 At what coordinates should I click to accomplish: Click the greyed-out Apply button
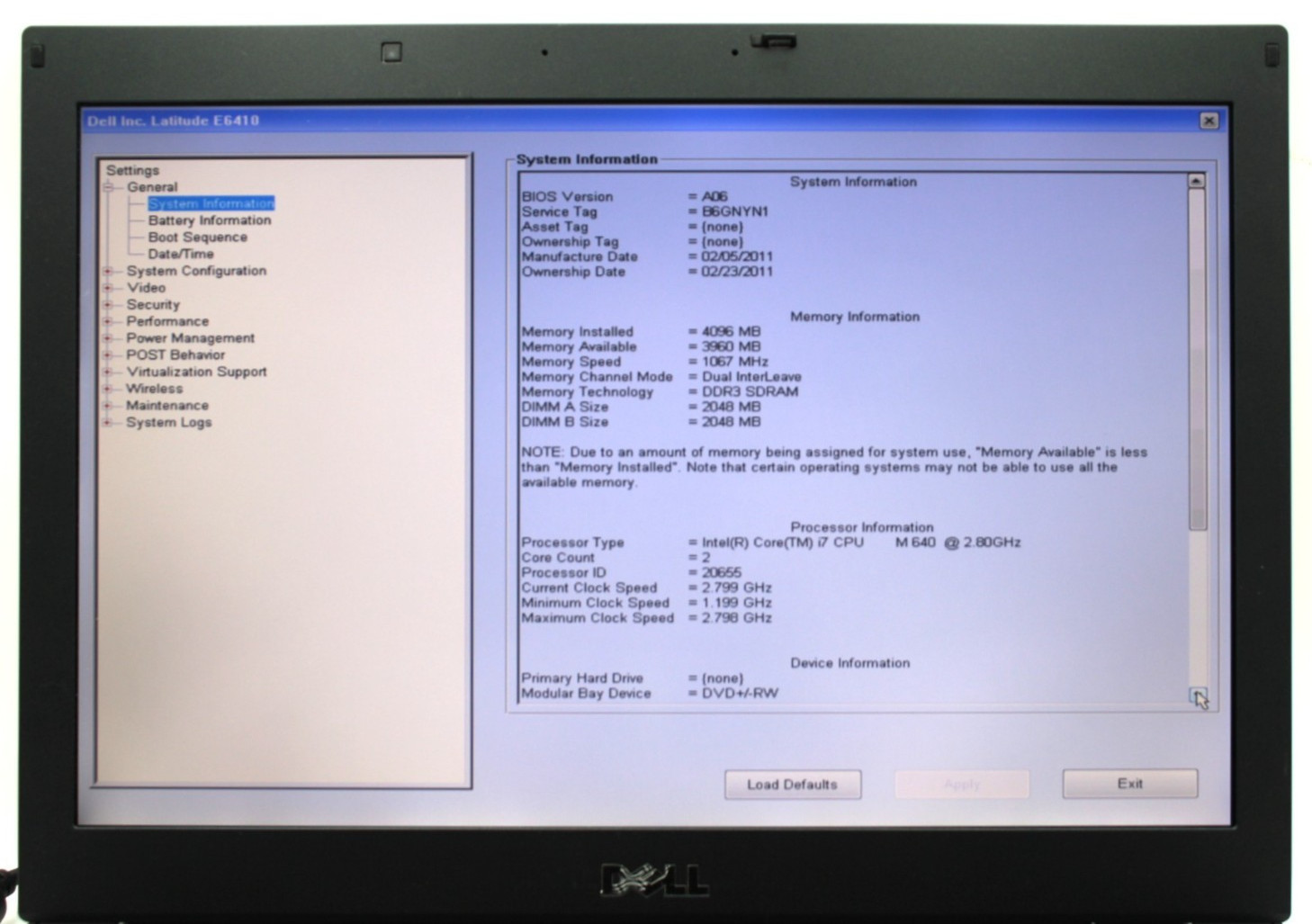coord(961,785)
